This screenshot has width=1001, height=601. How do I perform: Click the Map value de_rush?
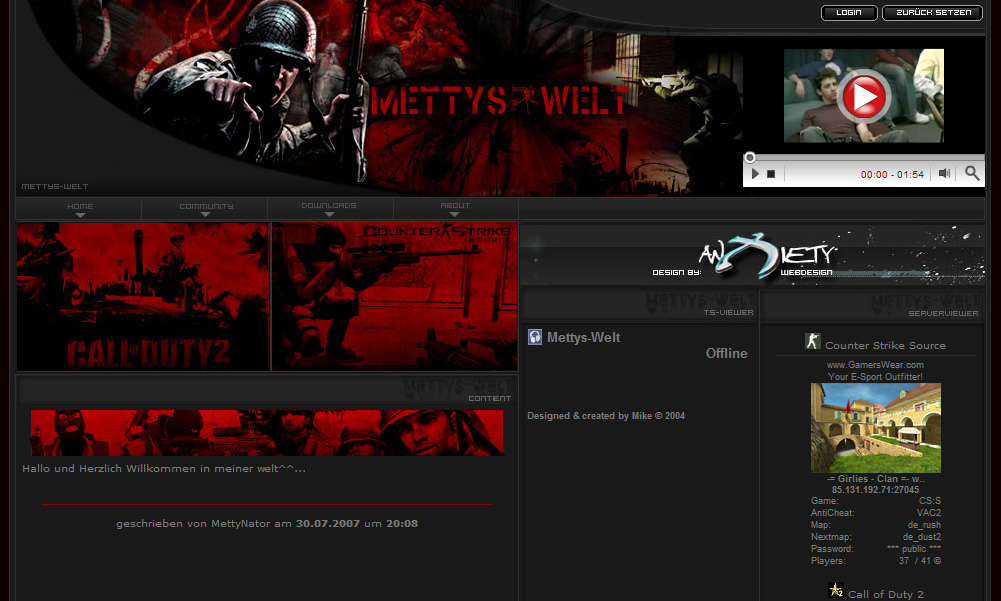point(924,525)
